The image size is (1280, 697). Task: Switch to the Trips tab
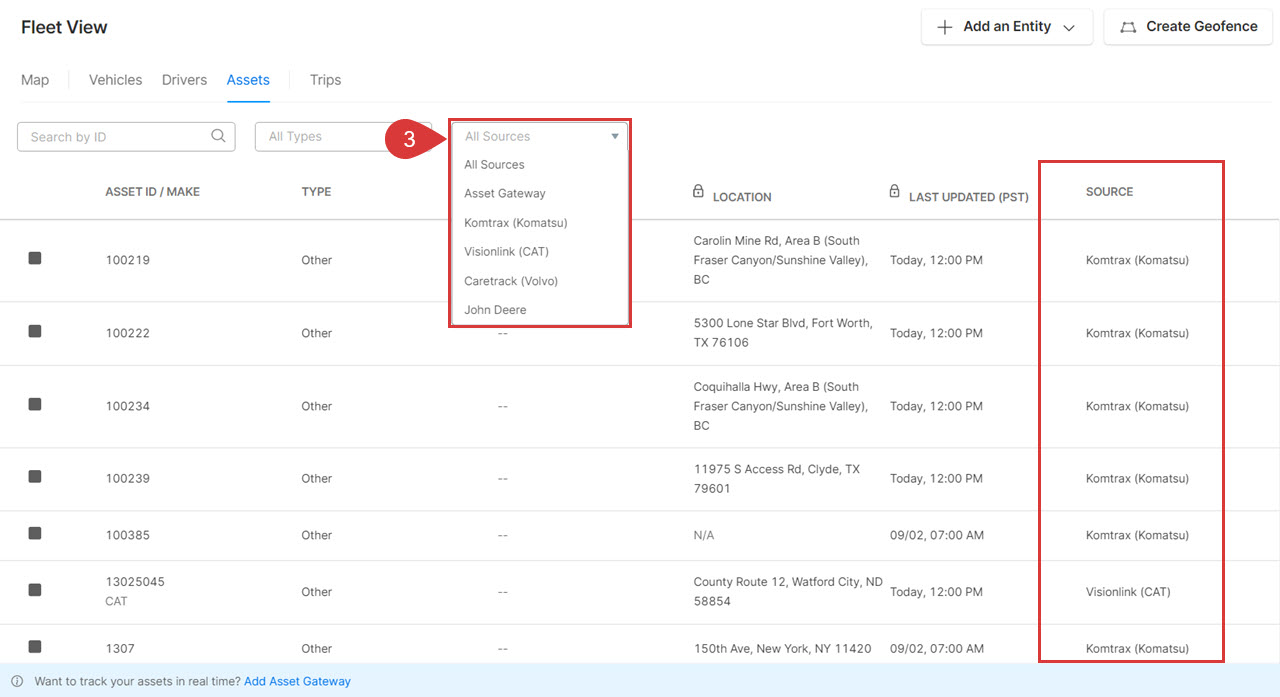[325, 80]
